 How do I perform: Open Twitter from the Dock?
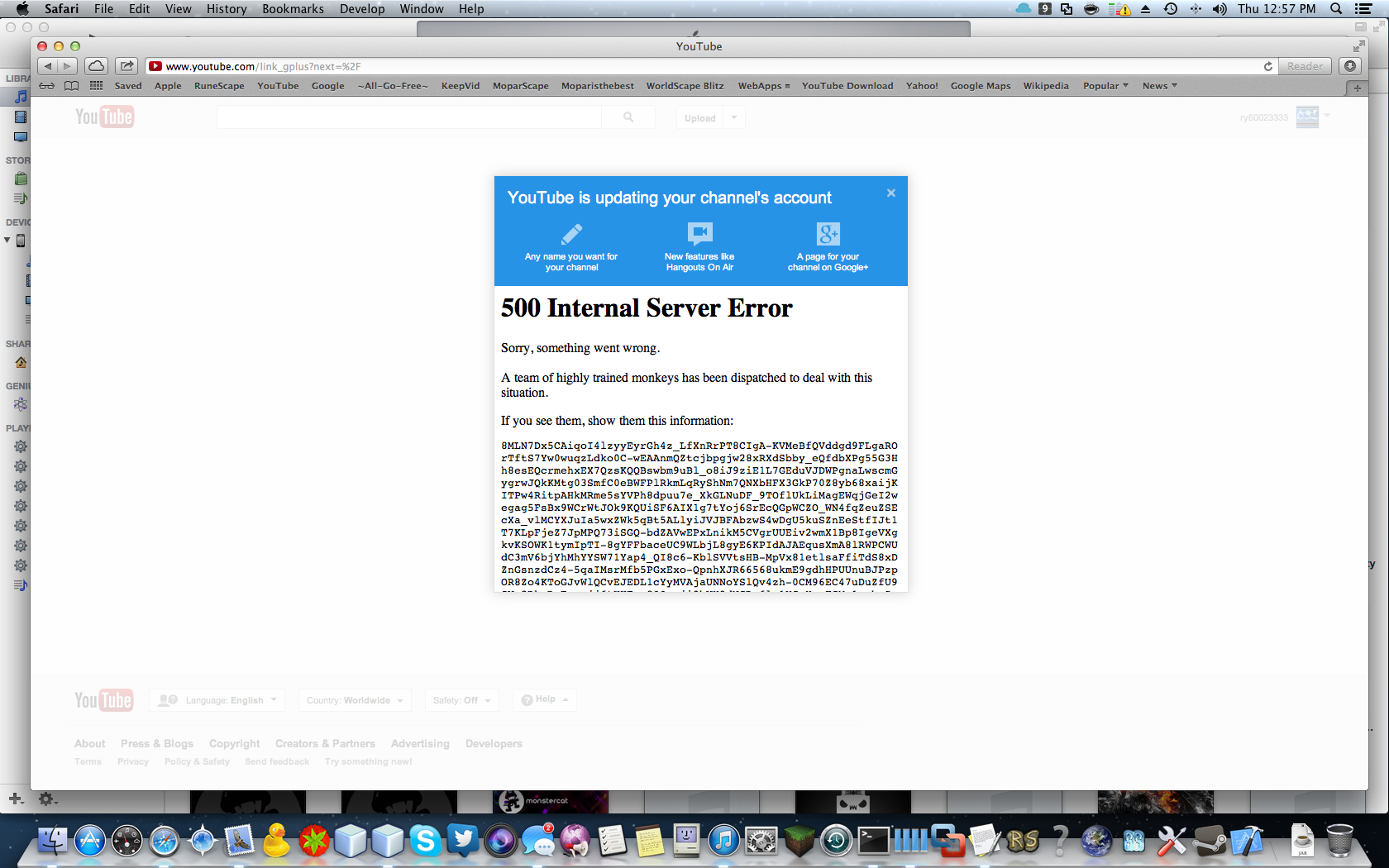[x=463, y=841]
